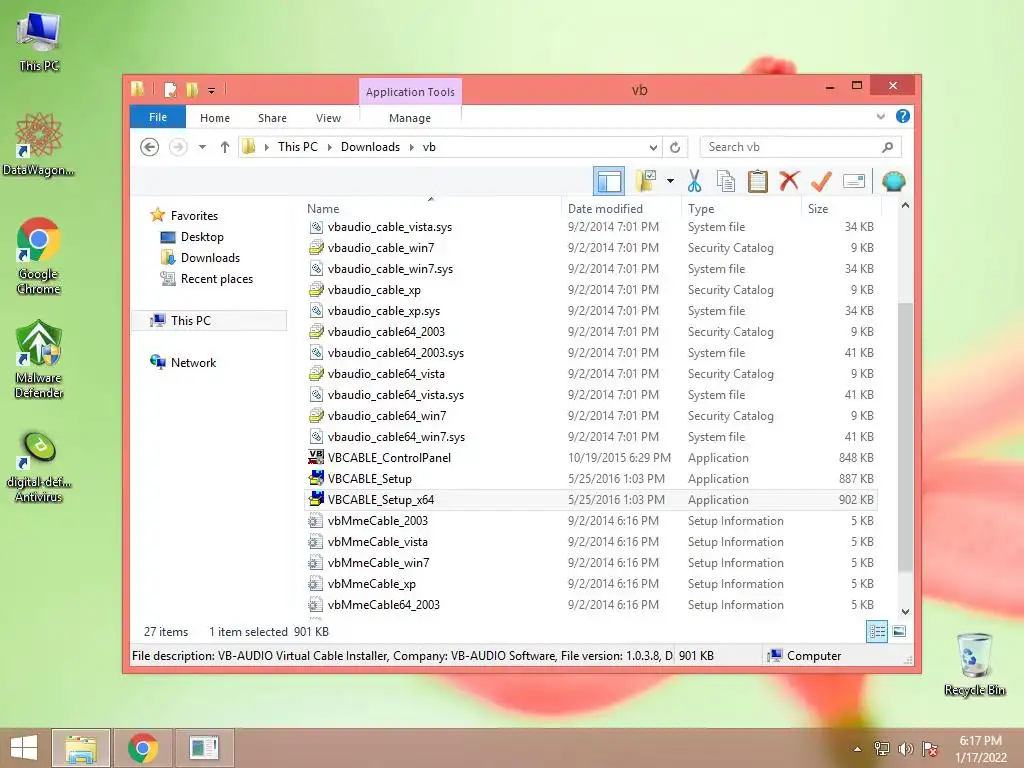Screen dimensions: 1024x768
Task: Click the file list scrollbar thumb
Action: 905,438
